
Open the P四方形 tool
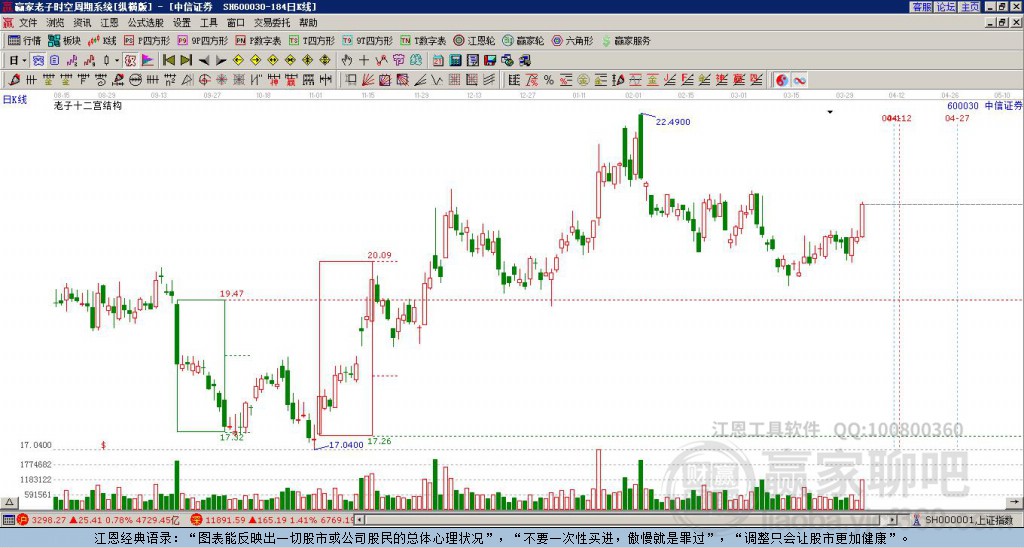tap(147, 40)
